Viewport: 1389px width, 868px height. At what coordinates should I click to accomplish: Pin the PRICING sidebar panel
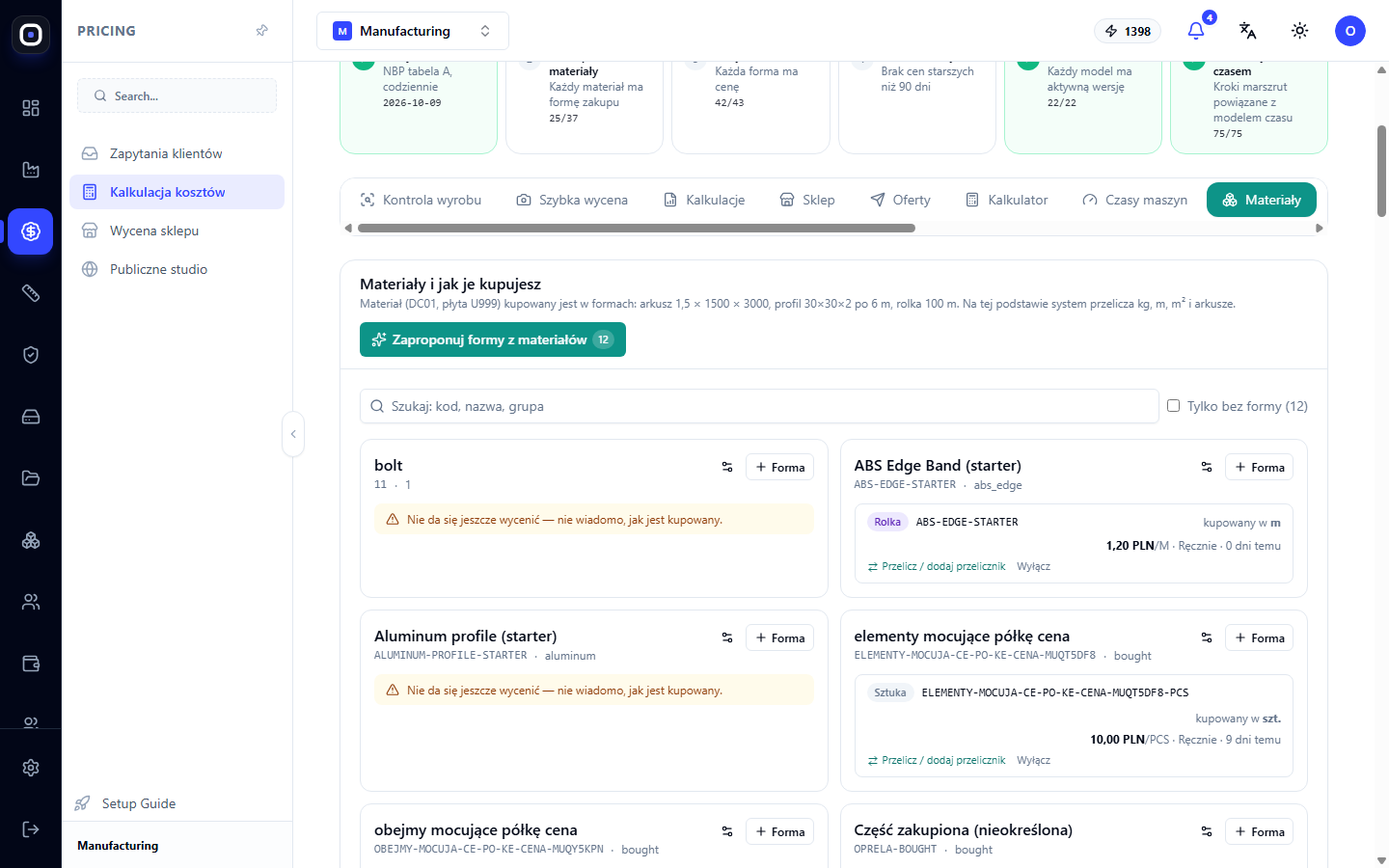[x=261, y=31]
